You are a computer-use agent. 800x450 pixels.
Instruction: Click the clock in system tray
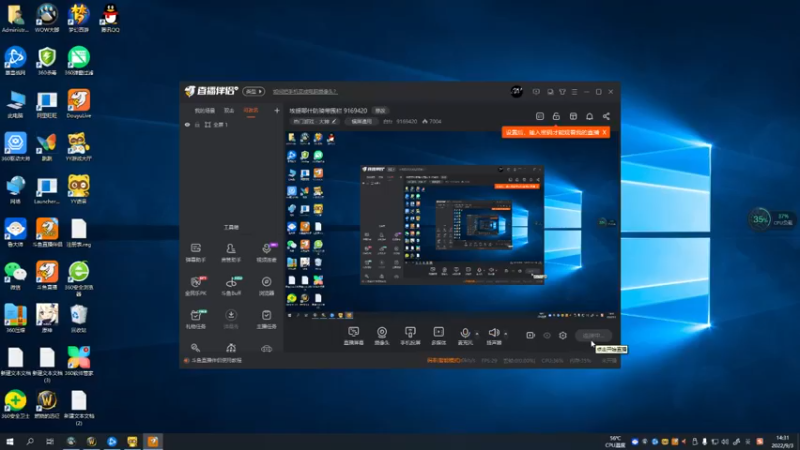click(x=783, y=441)
